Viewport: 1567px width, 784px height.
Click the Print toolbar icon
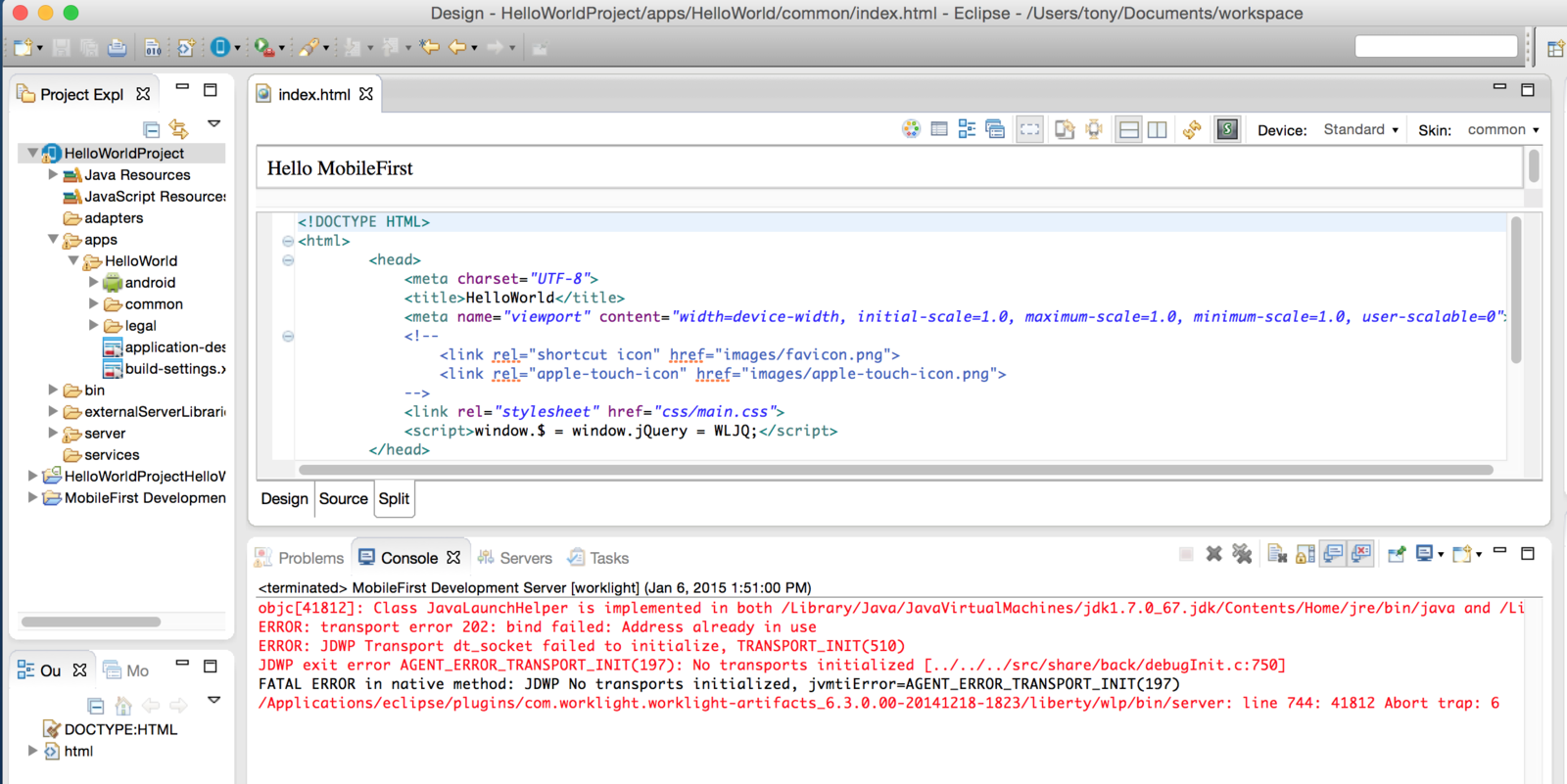117,47
